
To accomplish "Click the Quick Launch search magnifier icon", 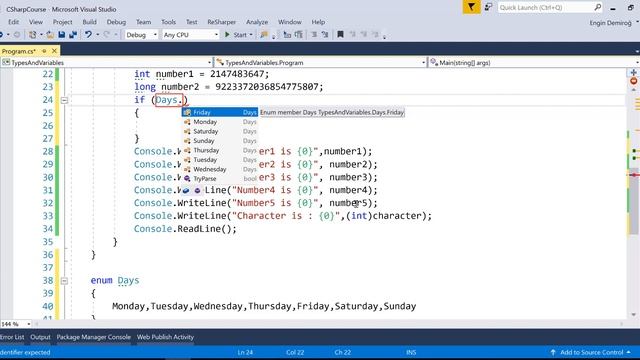I will pos(598,7).
